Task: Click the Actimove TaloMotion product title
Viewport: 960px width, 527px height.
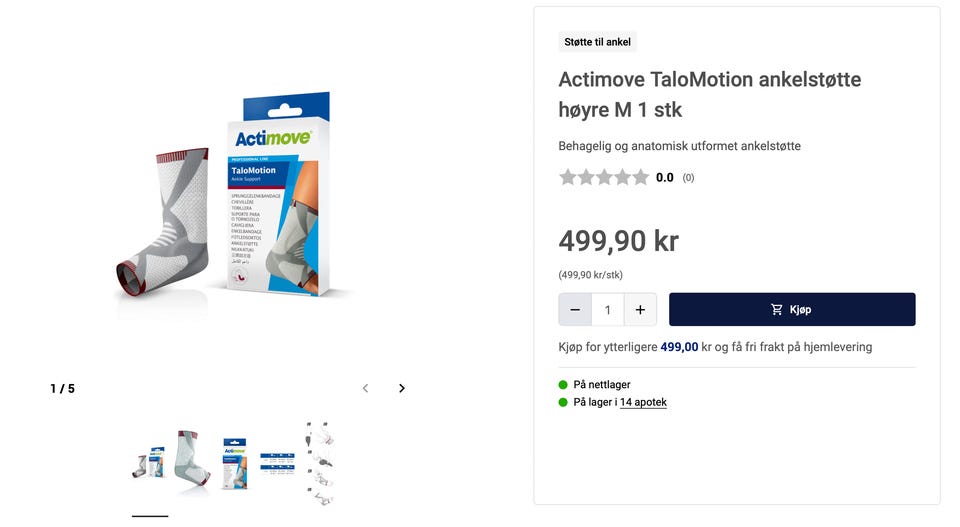Action: pos(710,94)
